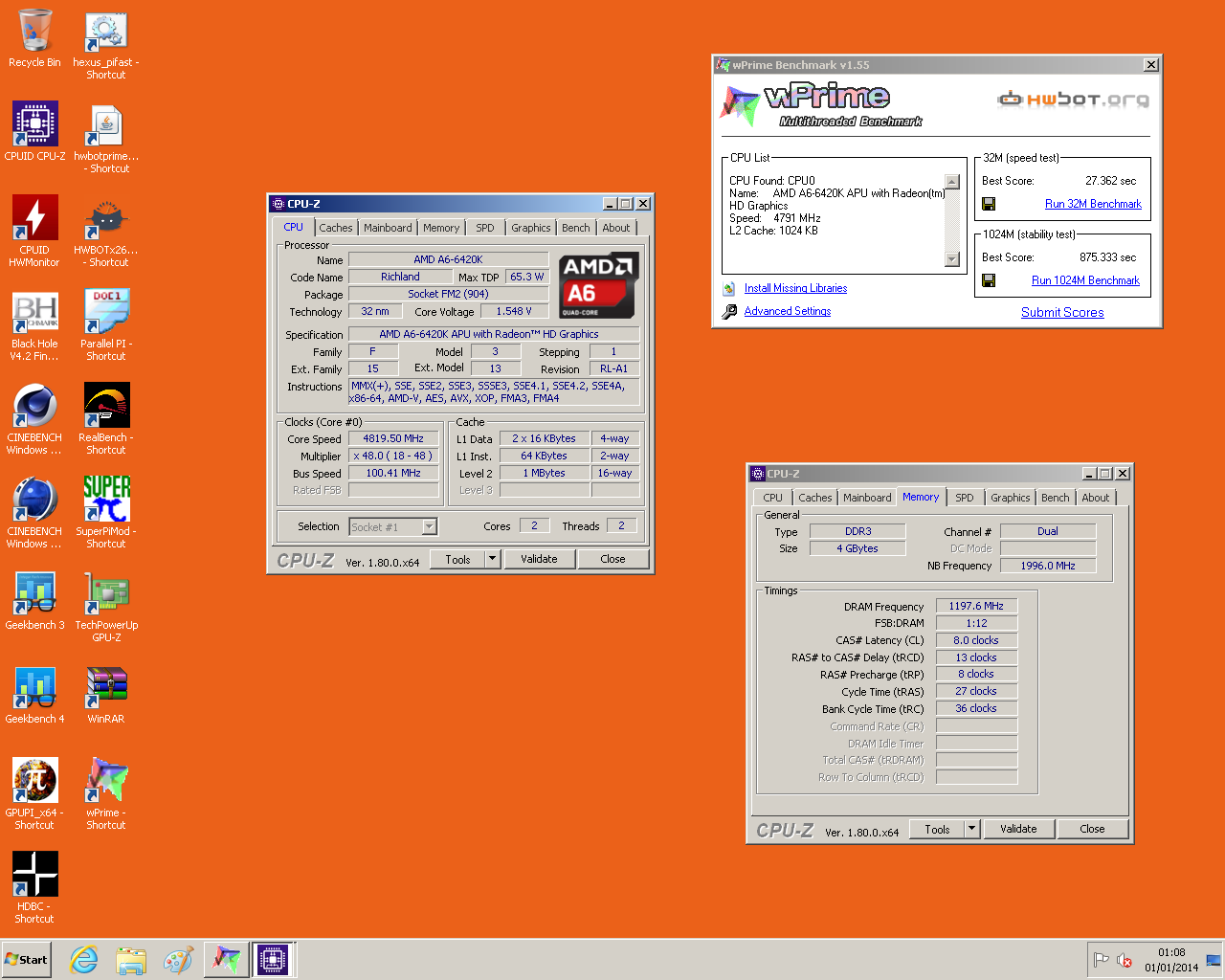The width and height of the screenshot is (1225, 980).
Task: Click the CPU List scrollbar down arrow
Action: tap(951, 259)
